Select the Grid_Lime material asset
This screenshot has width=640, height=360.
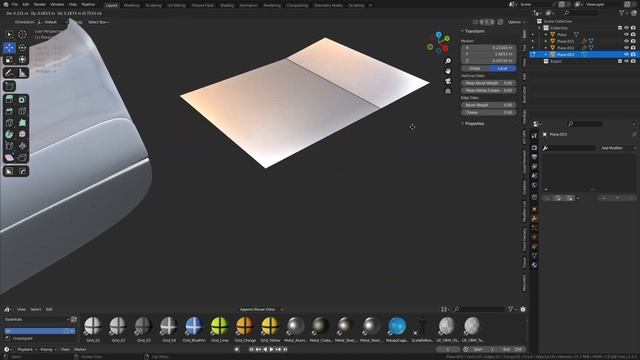click(220, 329)
